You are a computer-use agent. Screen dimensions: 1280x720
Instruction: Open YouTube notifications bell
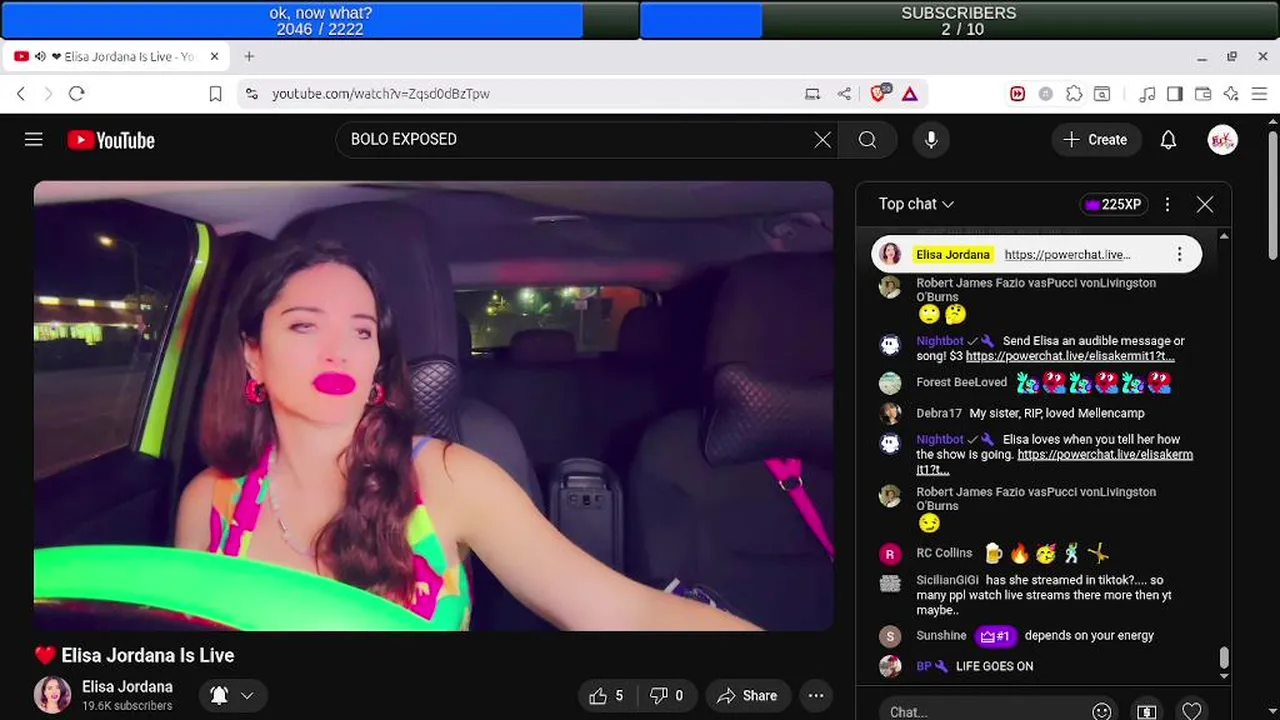(1168, 140)
